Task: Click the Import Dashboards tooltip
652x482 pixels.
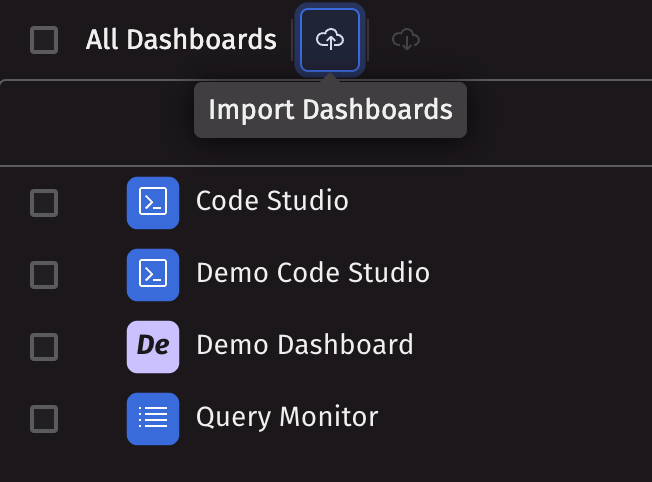Action: [x=330, y=109]
